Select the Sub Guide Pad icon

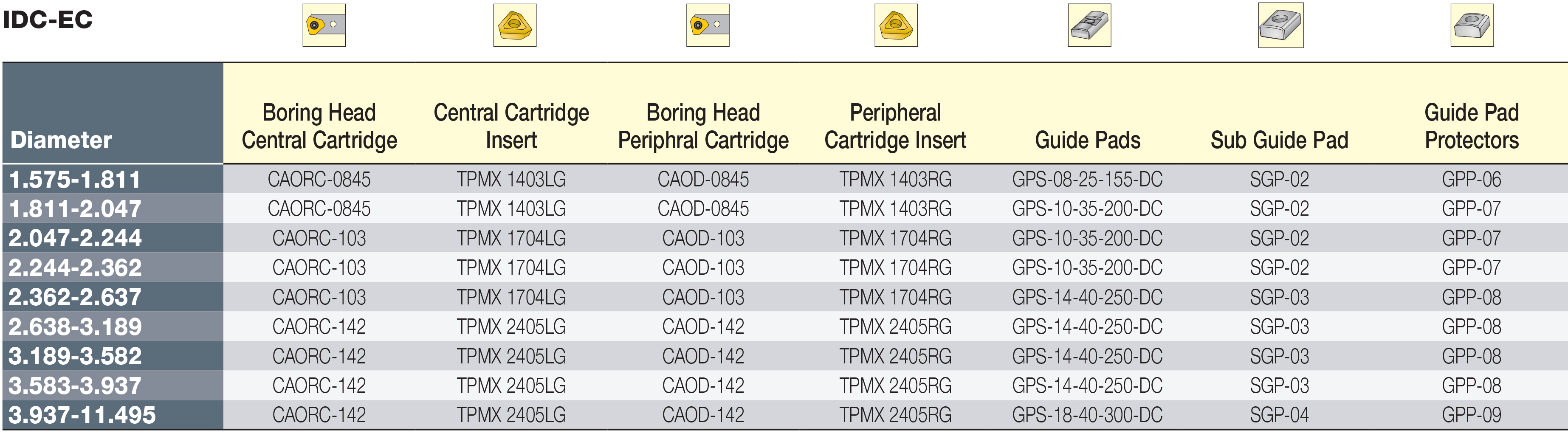pyautogui.click(x=1281, y=25)
